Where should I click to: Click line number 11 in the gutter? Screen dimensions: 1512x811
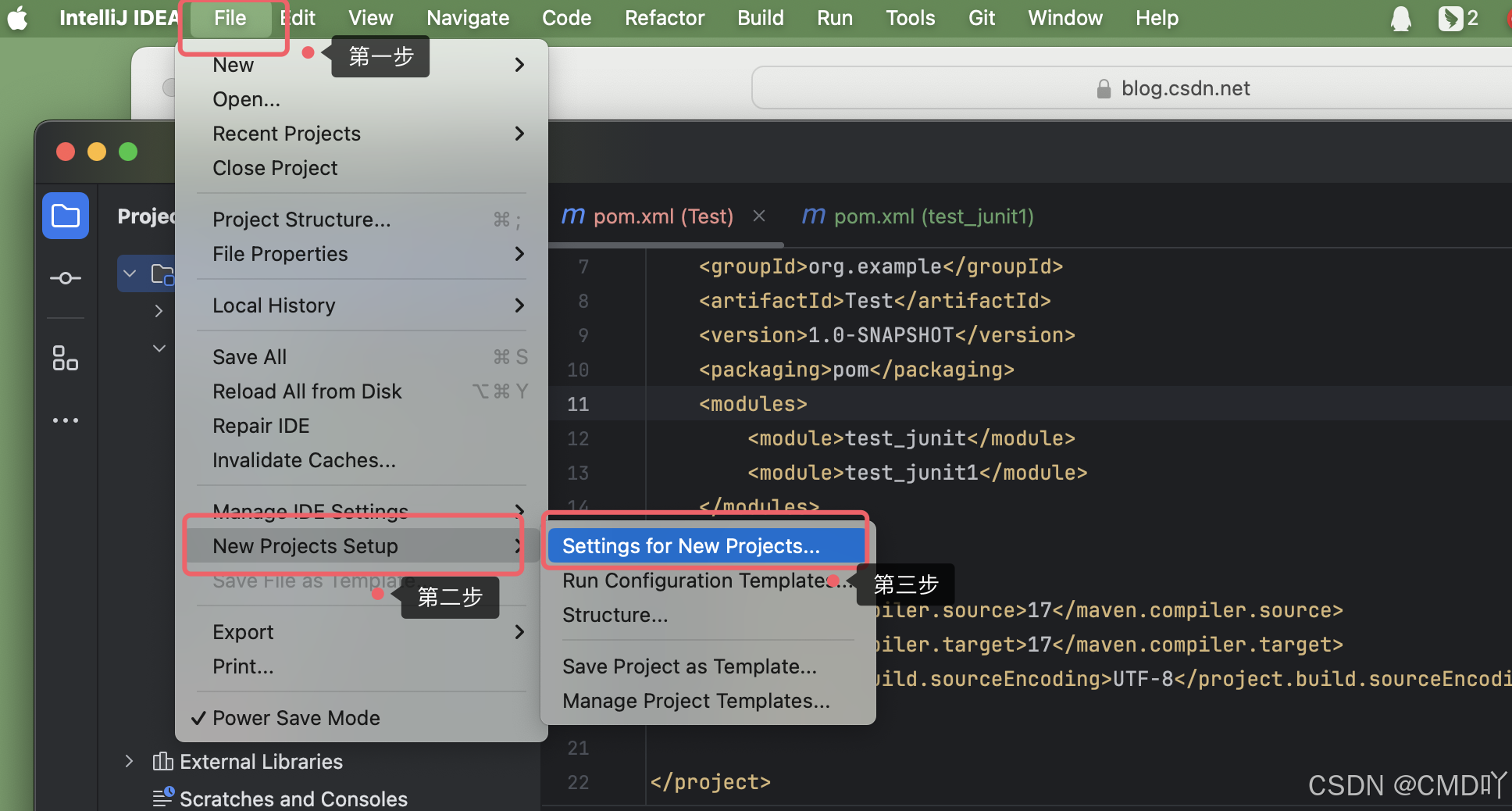tap(578, 404)
